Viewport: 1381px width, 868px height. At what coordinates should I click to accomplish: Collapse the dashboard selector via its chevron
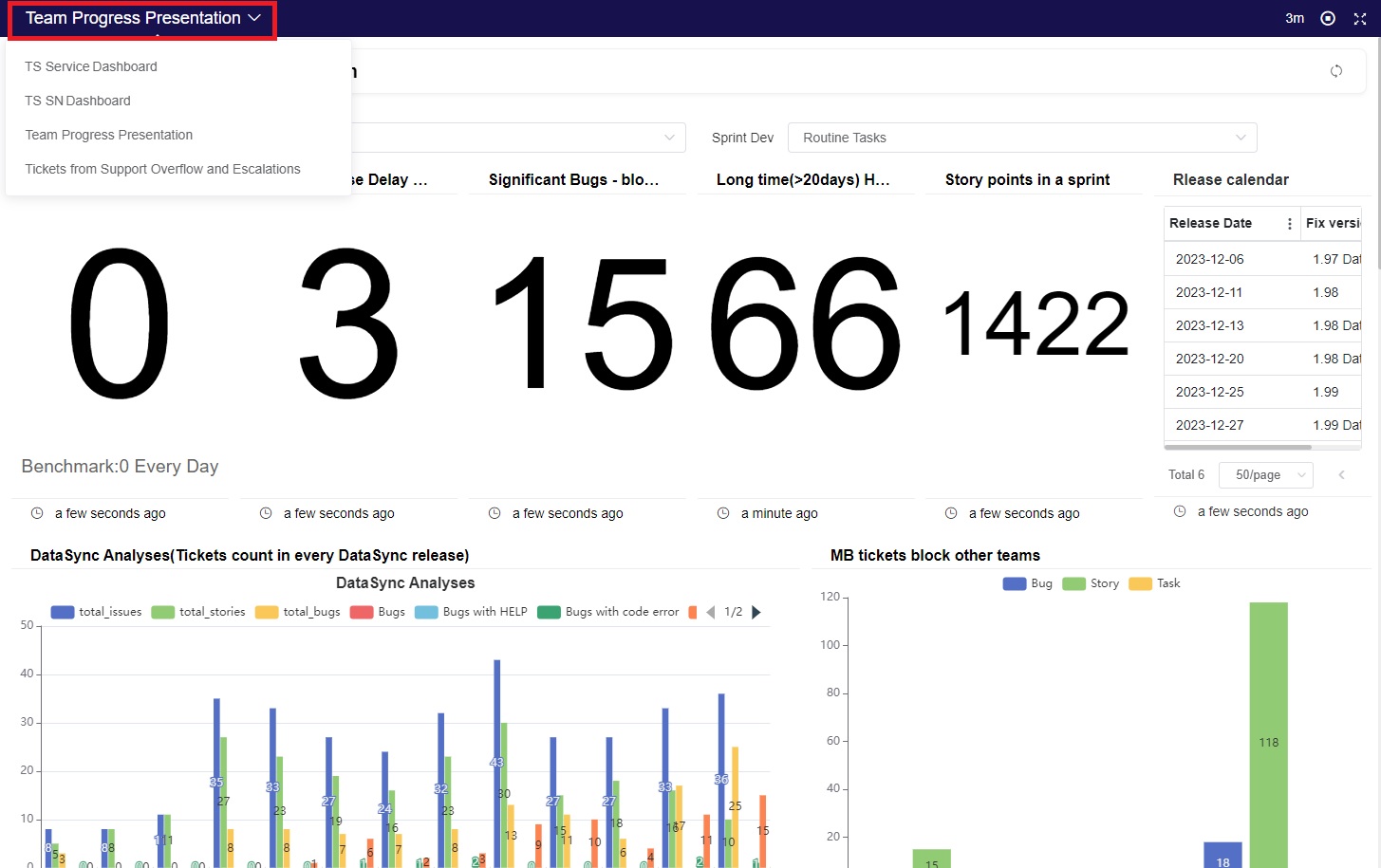coord(252,17)
